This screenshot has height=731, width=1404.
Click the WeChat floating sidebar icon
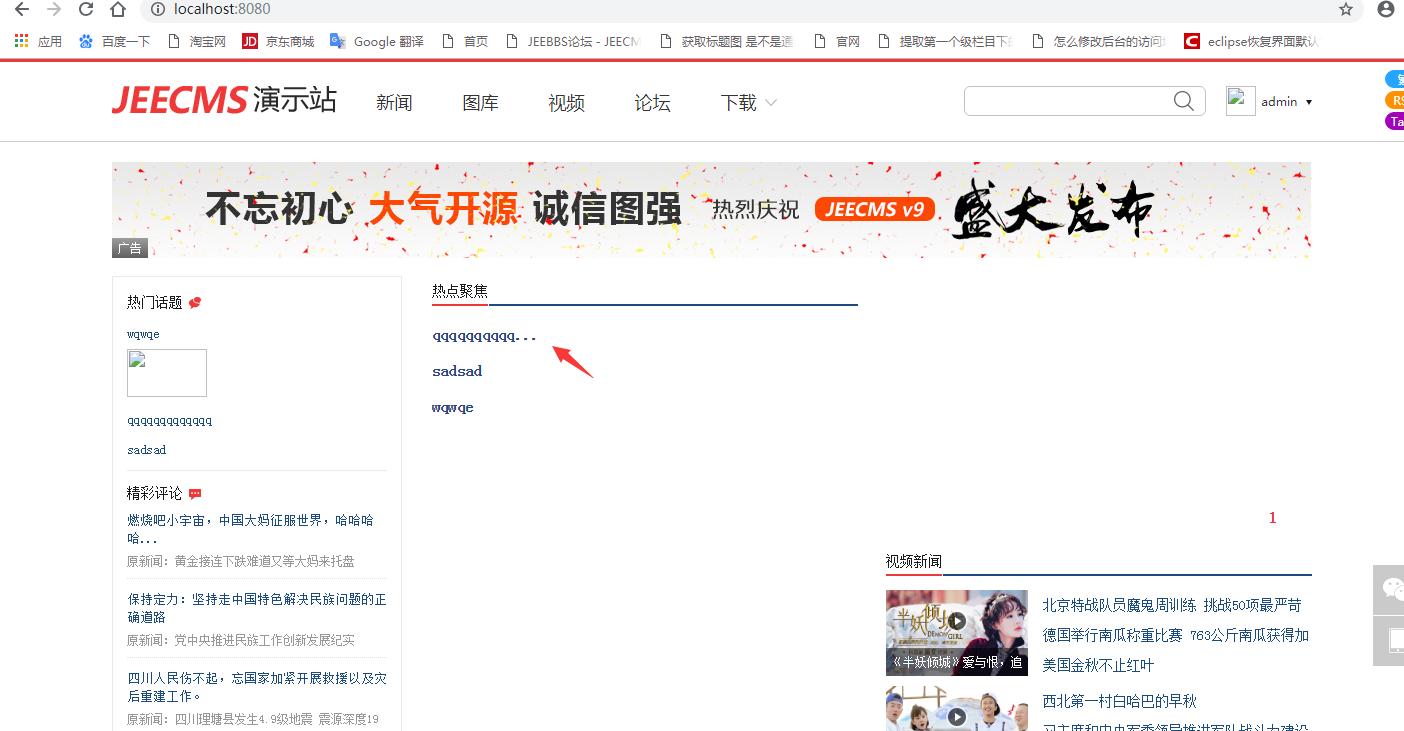pyautogui.click(x=1390, y=588)
